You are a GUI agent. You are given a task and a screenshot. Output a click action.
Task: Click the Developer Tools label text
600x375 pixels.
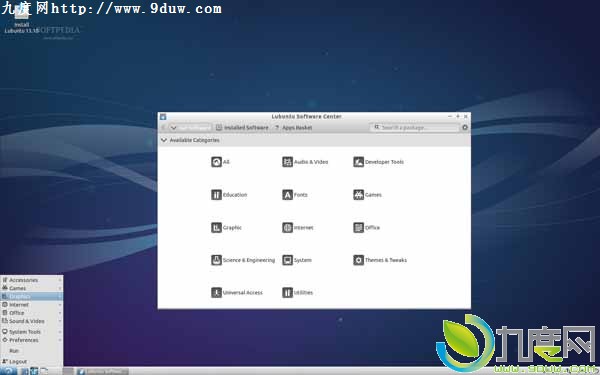(384, 162)
